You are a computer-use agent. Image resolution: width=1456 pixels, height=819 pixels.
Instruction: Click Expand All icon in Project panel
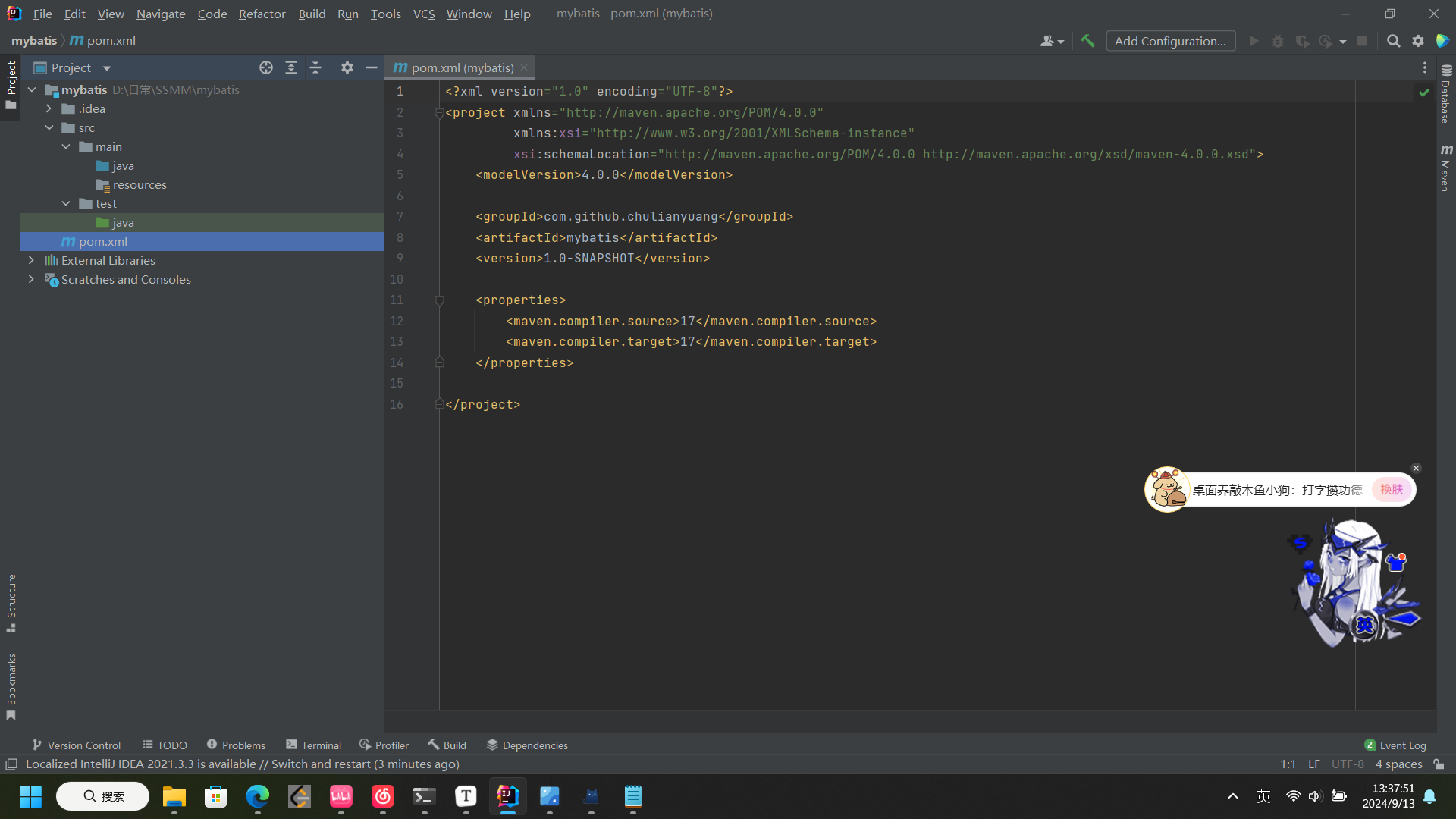(290, 67)
